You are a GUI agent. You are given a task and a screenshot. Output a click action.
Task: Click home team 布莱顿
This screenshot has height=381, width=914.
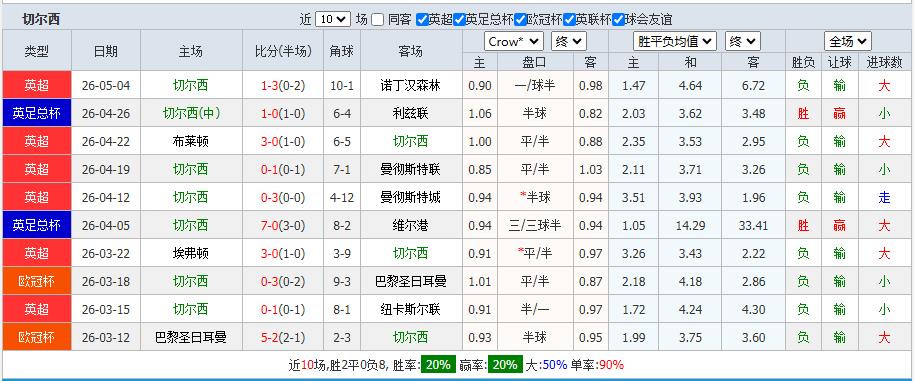[x=191, y=142]
